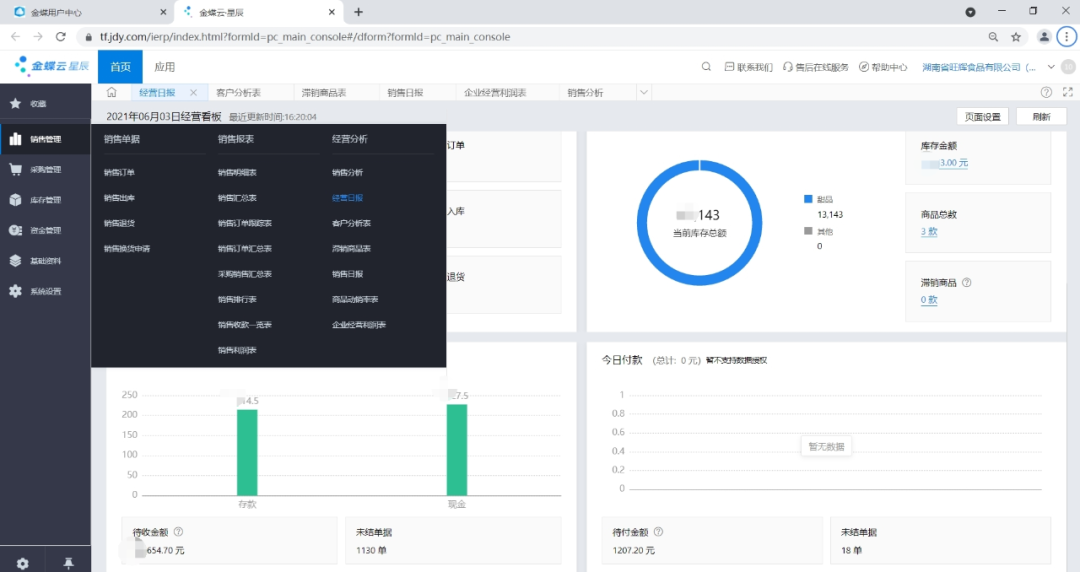
Task: Click the 刷新 refresh button
Action: click(x=1041, y=116)
